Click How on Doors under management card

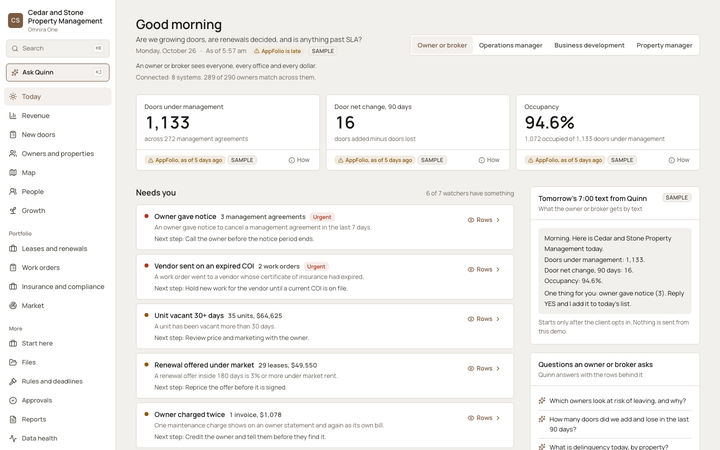tap(299, 160)
